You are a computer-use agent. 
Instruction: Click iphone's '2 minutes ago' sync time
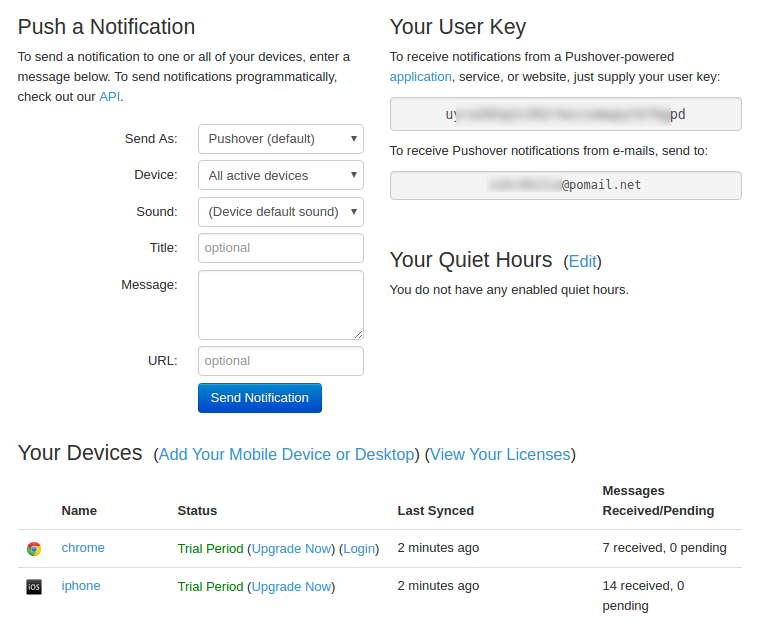click(438, 586)
